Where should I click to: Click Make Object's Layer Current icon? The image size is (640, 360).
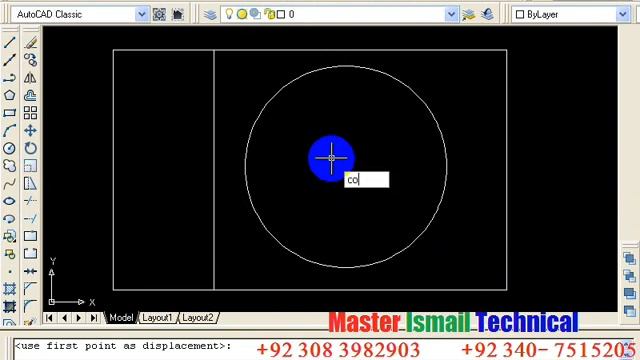[469, 15]
